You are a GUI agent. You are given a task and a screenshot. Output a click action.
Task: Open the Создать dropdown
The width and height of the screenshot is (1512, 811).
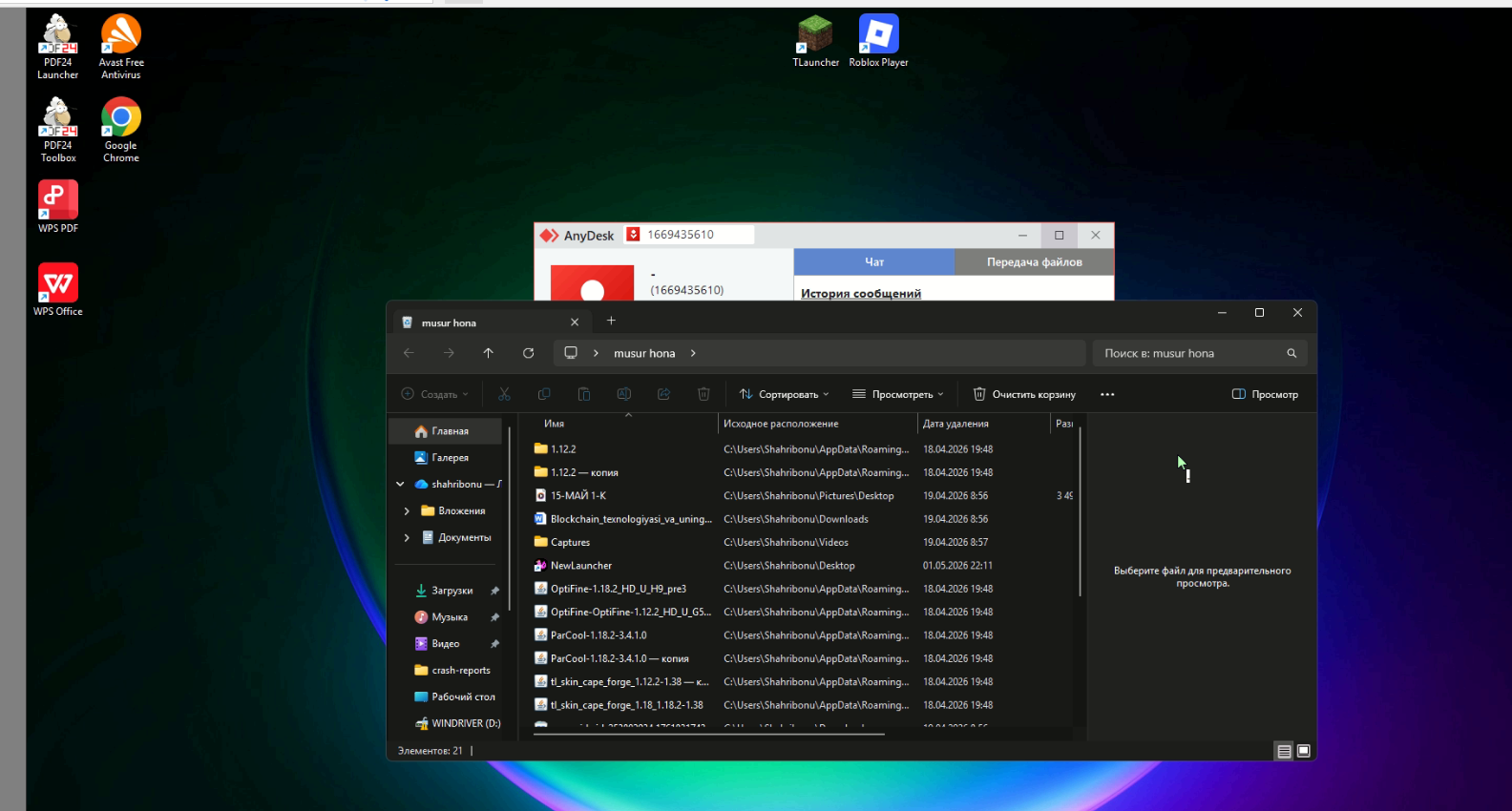(x=434, y=394)
